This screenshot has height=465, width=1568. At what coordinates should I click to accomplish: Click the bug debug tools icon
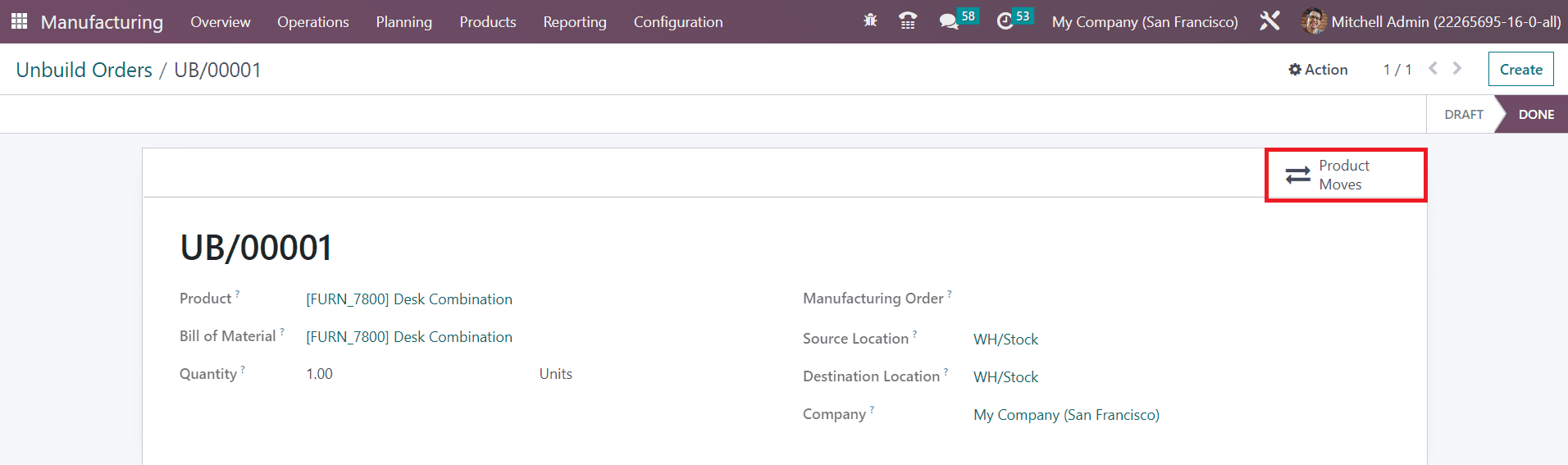(870, 21)
